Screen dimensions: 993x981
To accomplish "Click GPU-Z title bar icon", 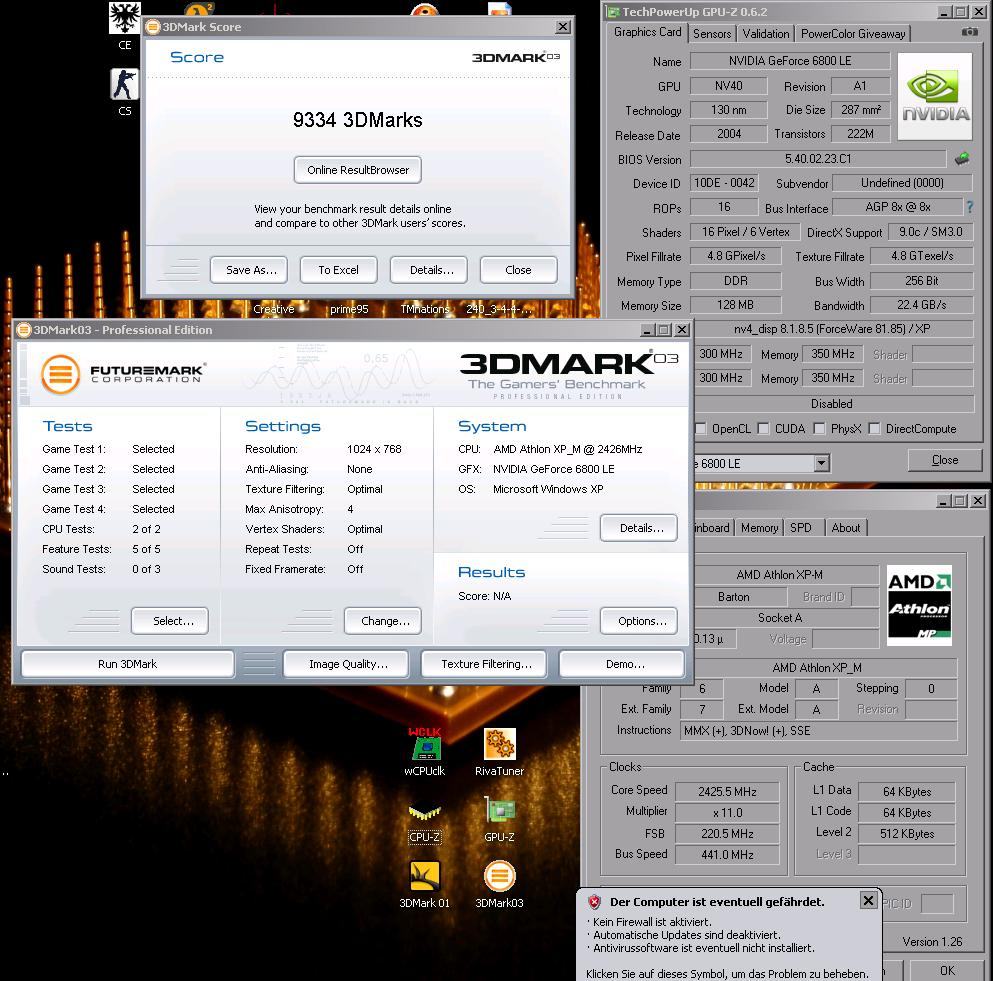I will point(612,12).
